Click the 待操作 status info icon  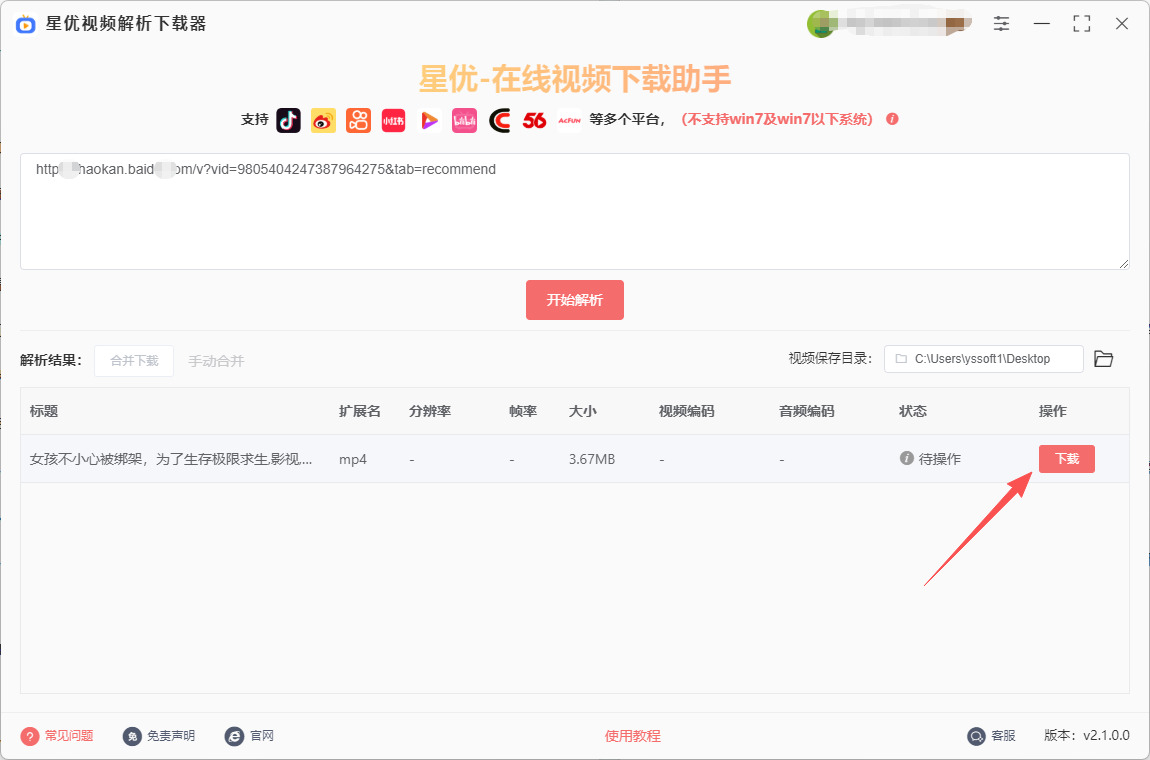point(907,458)
